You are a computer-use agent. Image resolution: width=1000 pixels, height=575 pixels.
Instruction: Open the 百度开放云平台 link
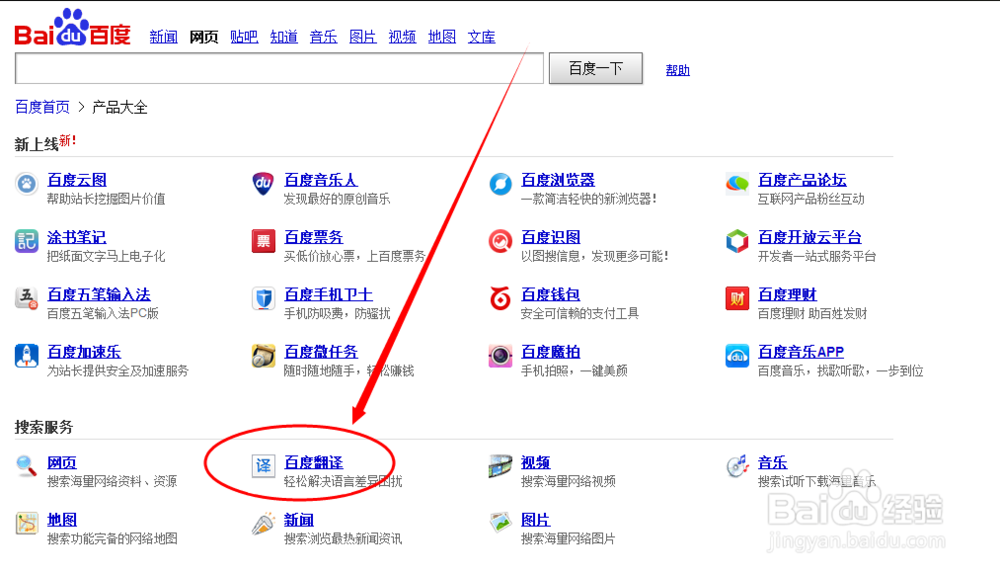pos(810,237)
